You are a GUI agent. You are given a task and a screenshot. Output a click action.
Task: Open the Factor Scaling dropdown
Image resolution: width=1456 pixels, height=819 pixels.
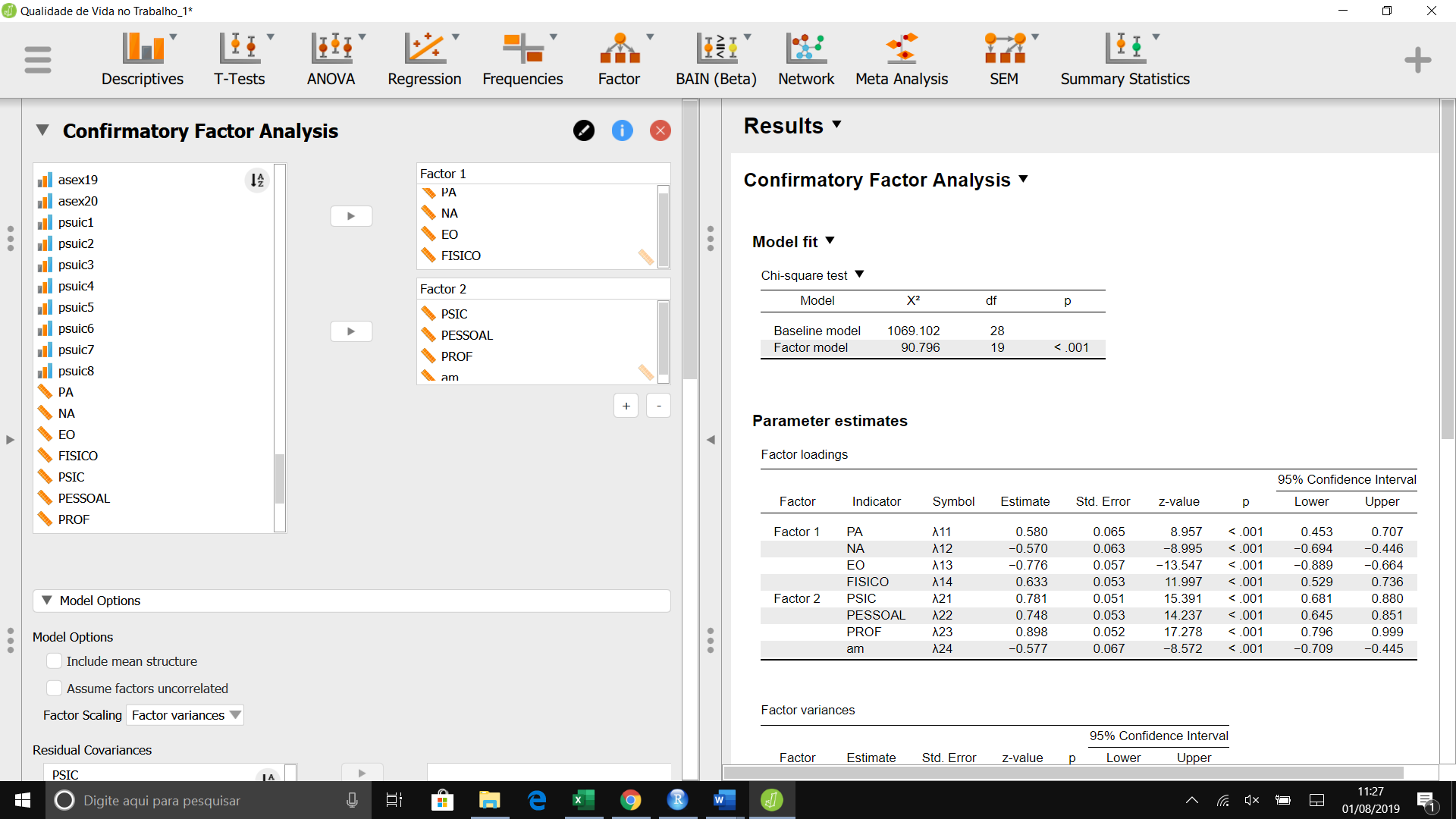pyautogui.click(x=184, y=715)
